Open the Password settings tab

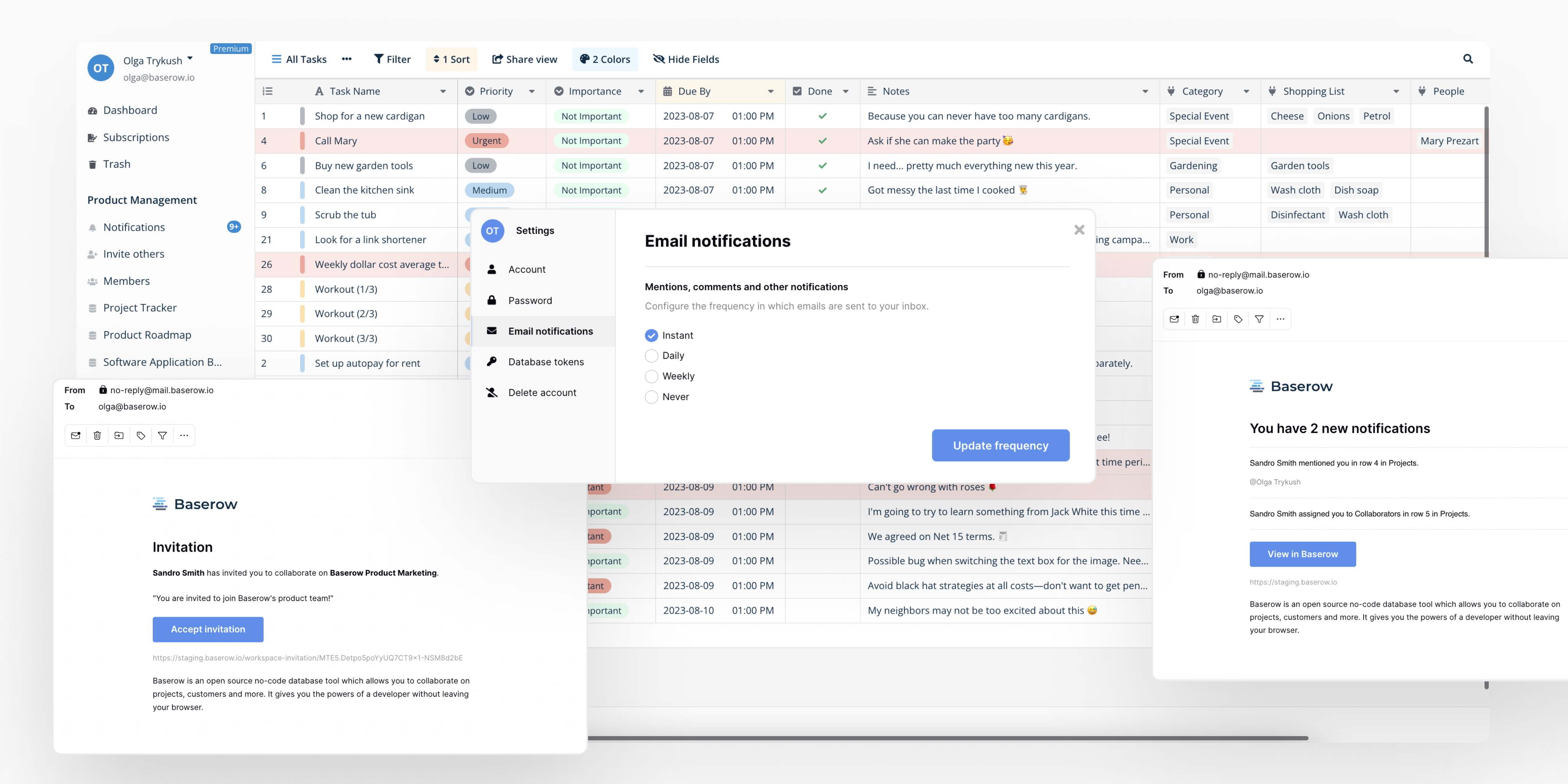pos(543,301)
